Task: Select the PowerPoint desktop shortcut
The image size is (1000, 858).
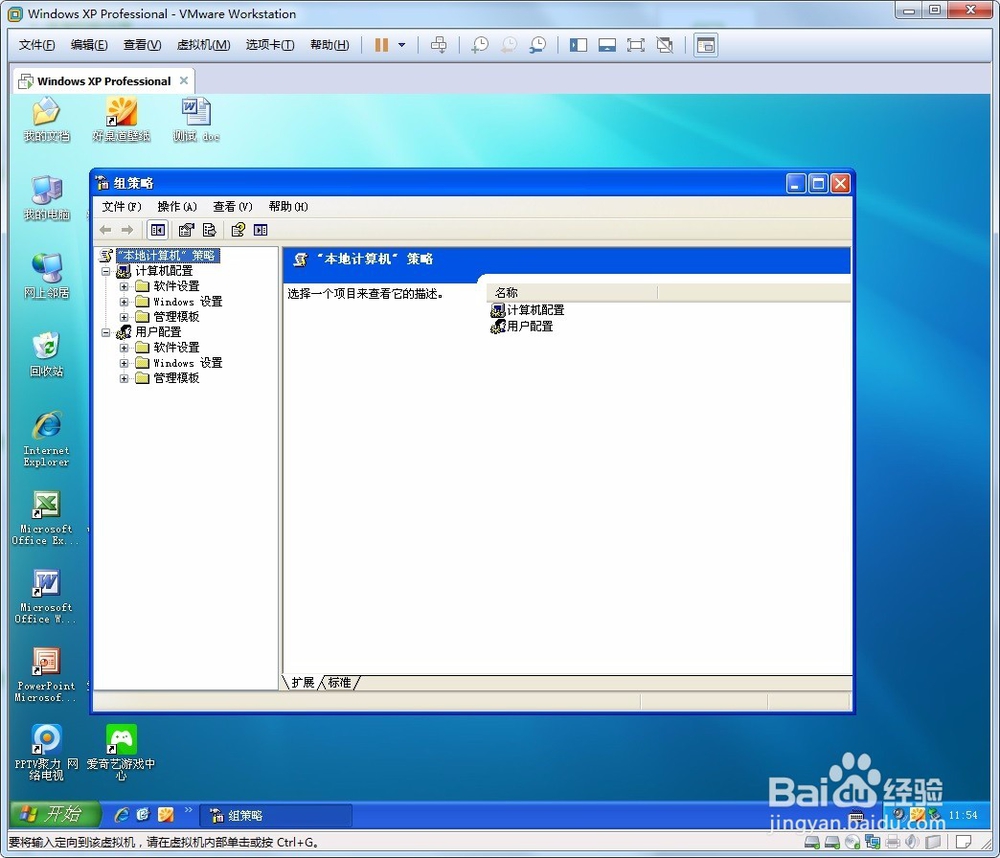Action: tap(47, 675)
